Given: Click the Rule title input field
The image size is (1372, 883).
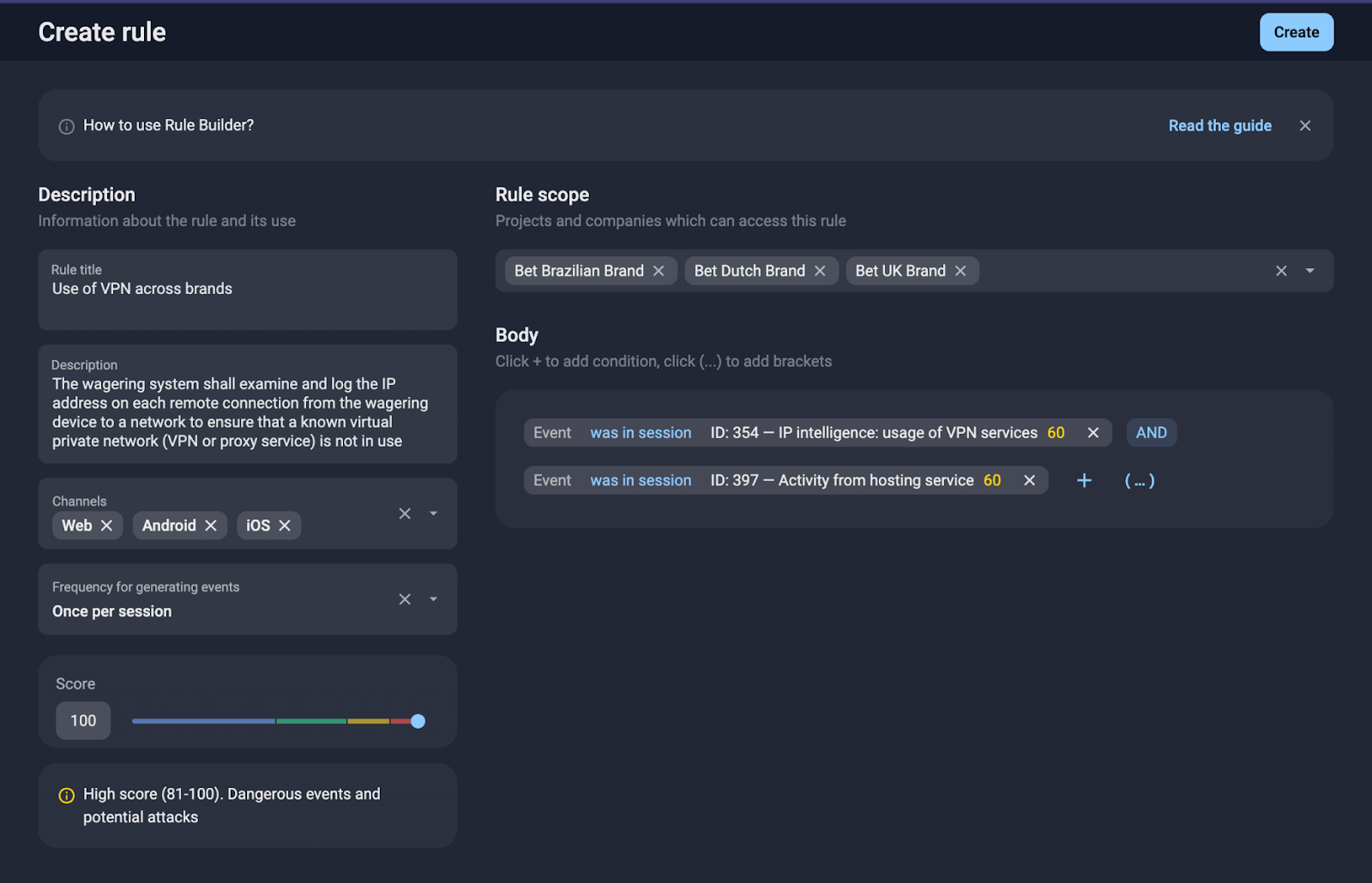Looking at the screenshot, I should (x=247, y=289).
